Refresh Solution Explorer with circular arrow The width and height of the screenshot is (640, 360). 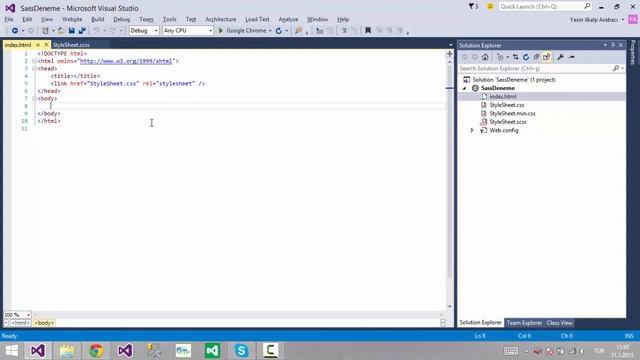point(526,57)
